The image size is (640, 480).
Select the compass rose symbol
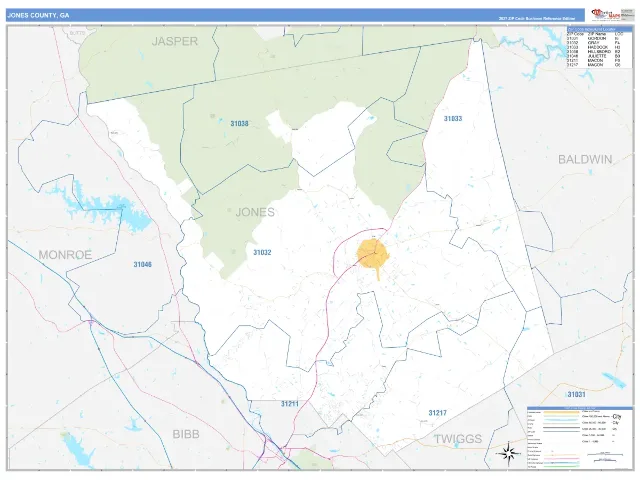point(508,452)
